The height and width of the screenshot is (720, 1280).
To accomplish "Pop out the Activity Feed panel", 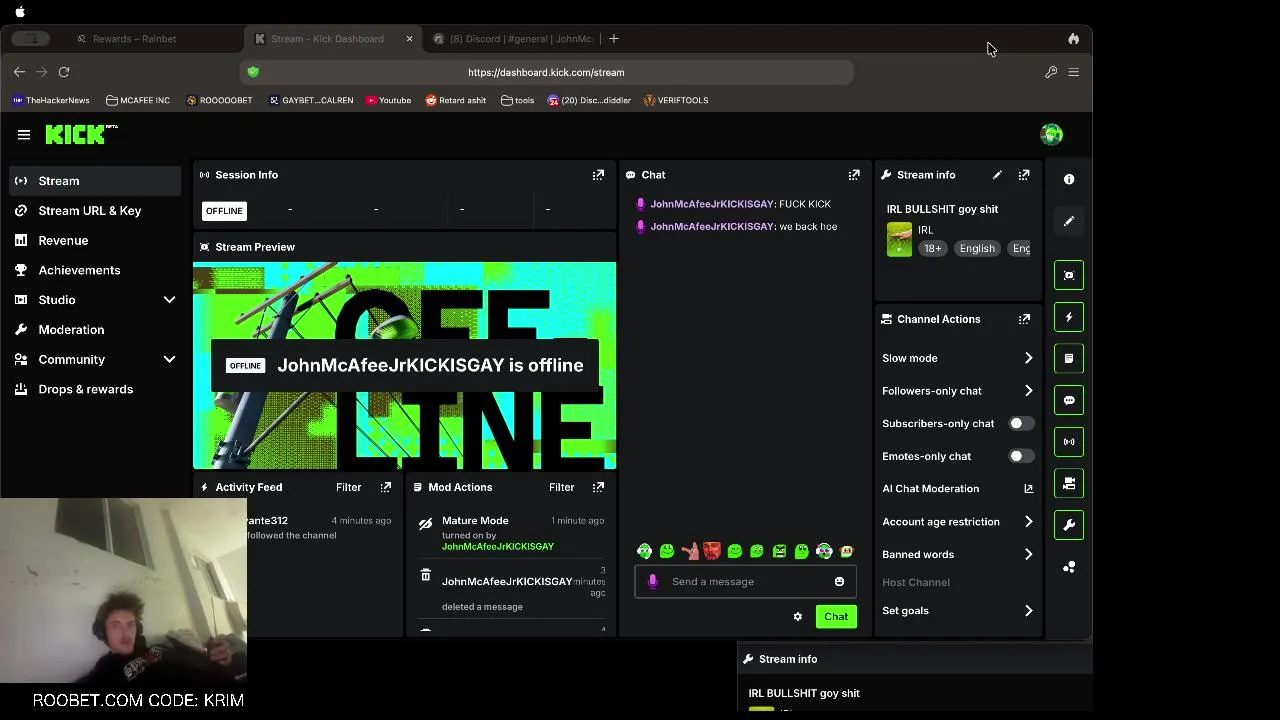I will [386, 487].
